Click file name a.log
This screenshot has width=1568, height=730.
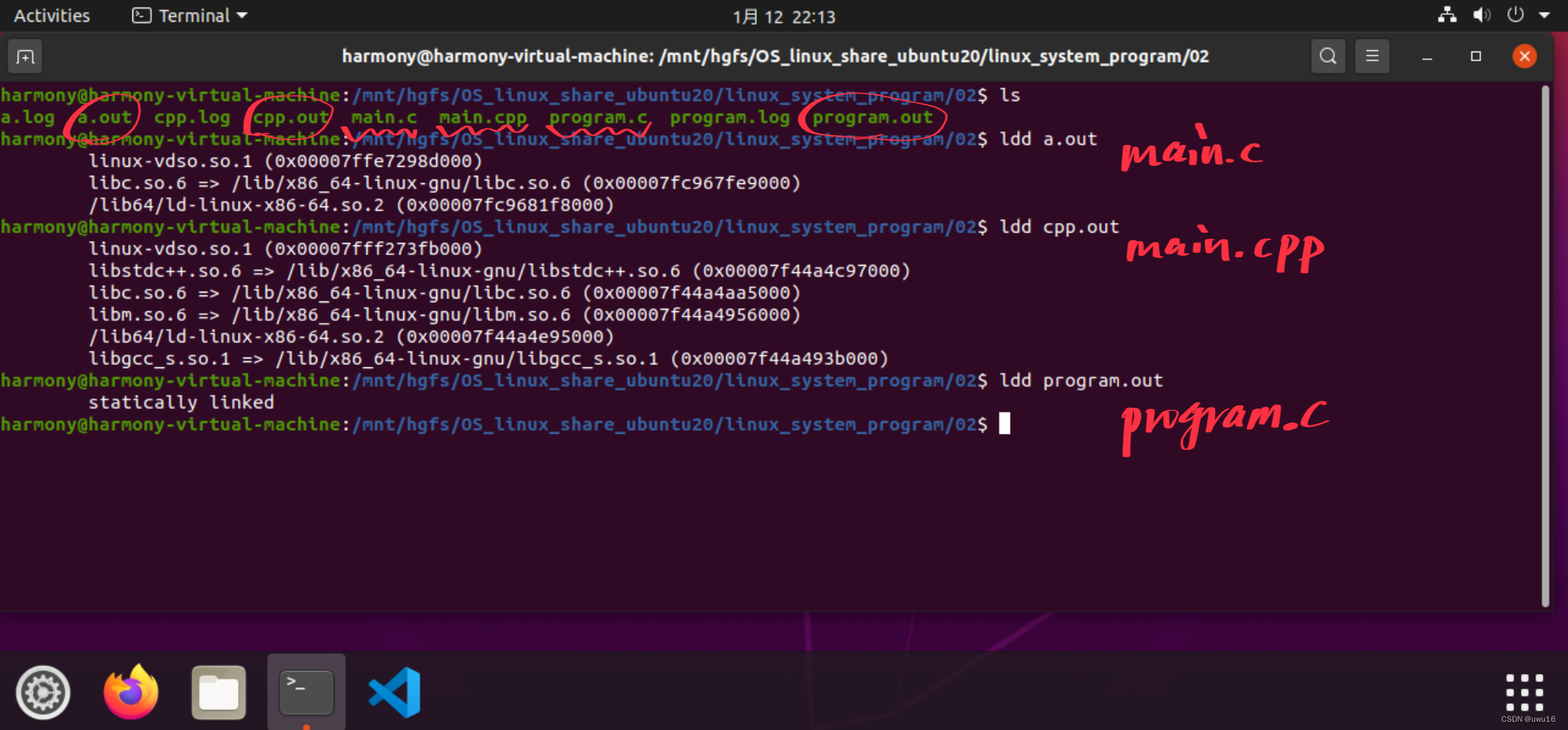point(28,117)
